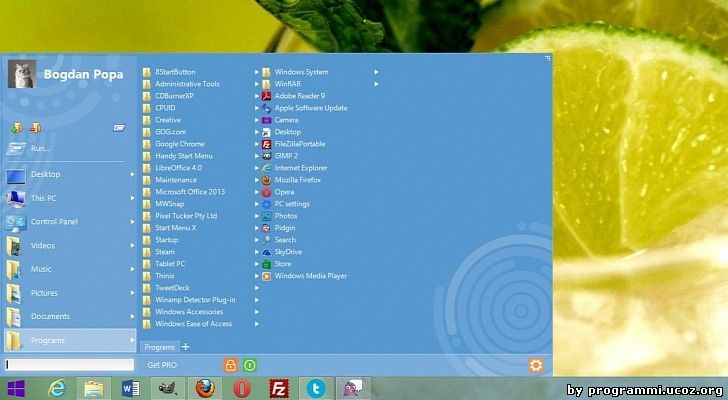Click the green power button icon

250,365
